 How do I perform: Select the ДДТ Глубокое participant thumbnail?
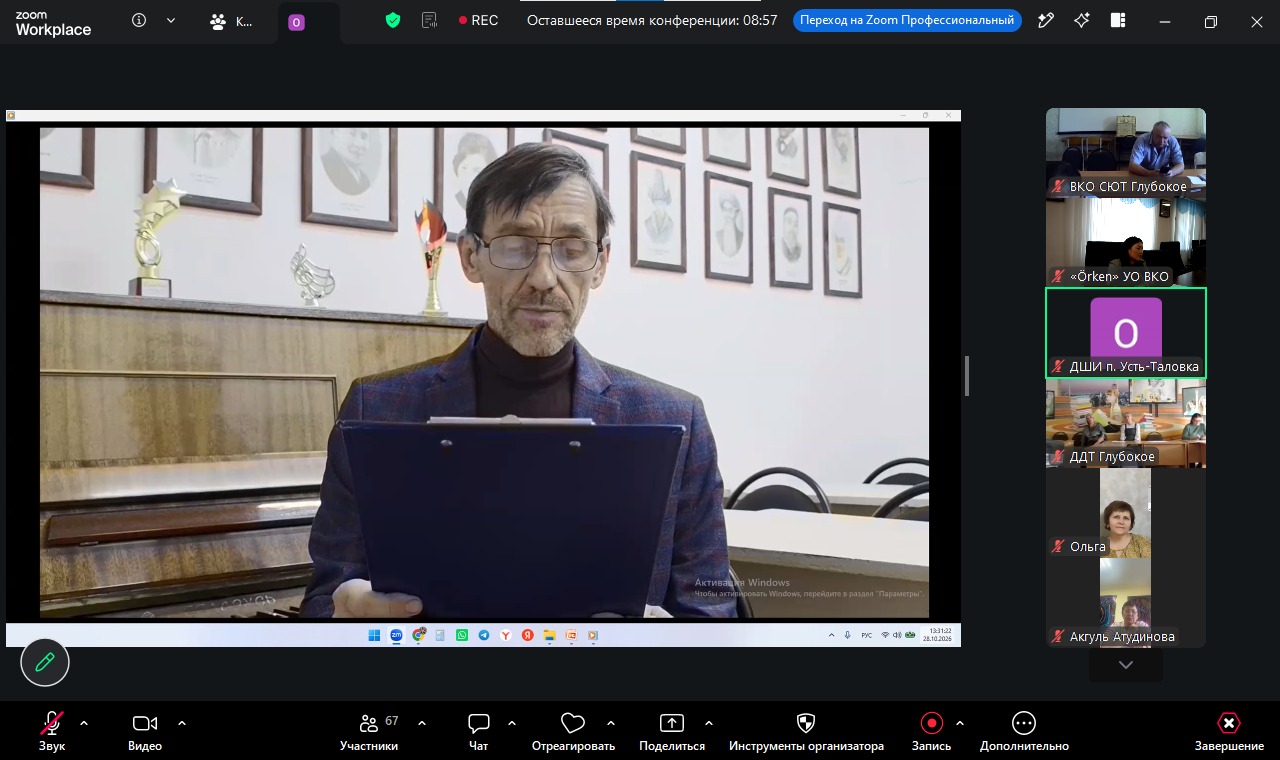(1126, 423)
